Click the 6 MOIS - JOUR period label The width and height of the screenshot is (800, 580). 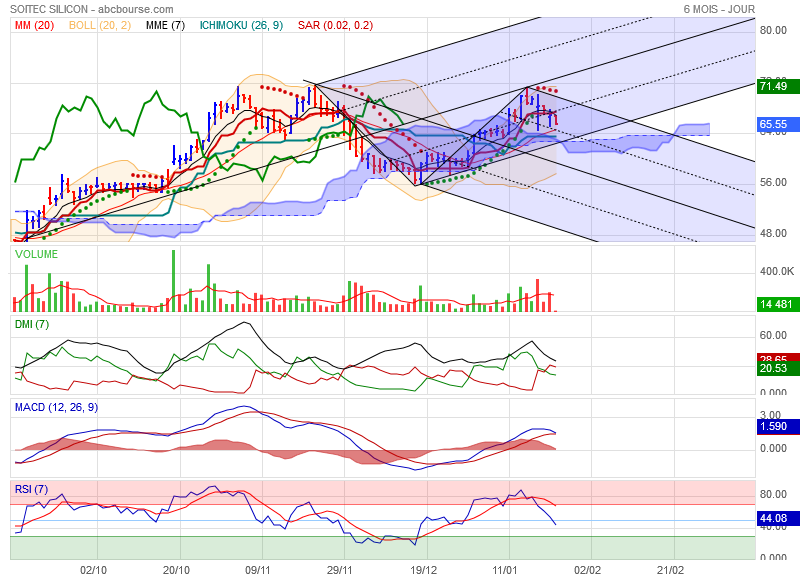click(x=719, y=9)
